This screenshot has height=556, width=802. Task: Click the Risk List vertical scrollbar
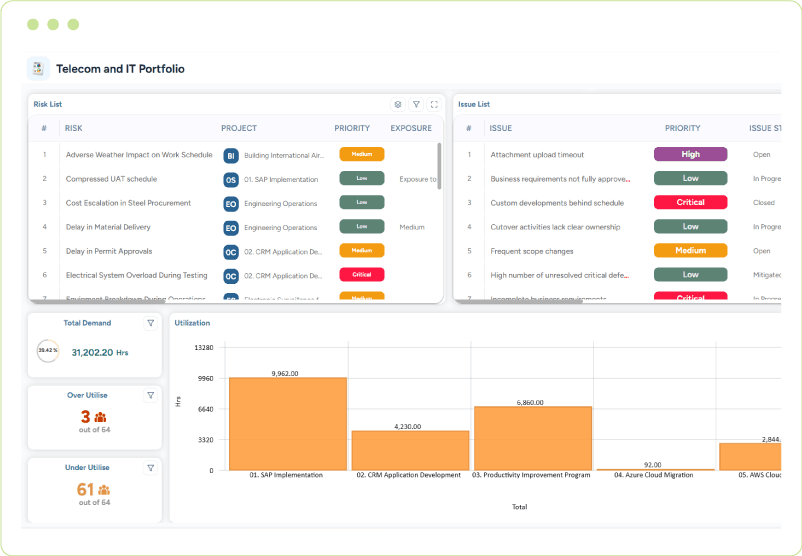[439, 166]
